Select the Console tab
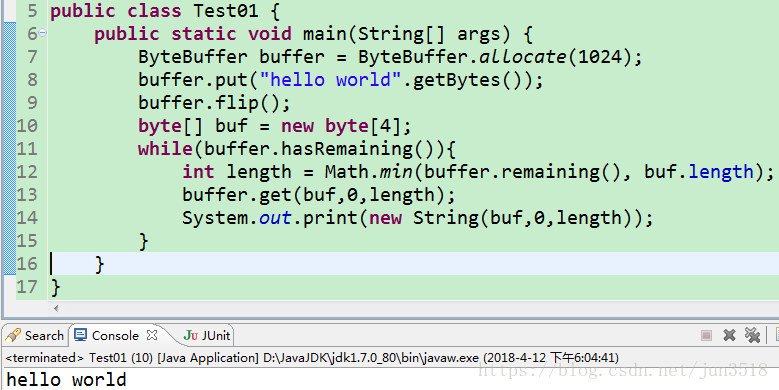779x390 pixels. click(106, 335)
